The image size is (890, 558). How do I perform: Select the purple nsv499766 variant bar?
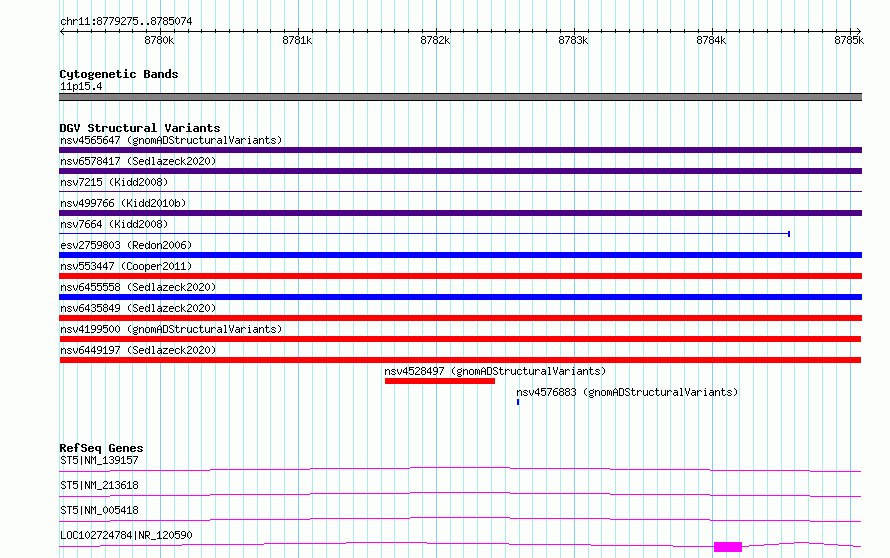click(460, 213)
